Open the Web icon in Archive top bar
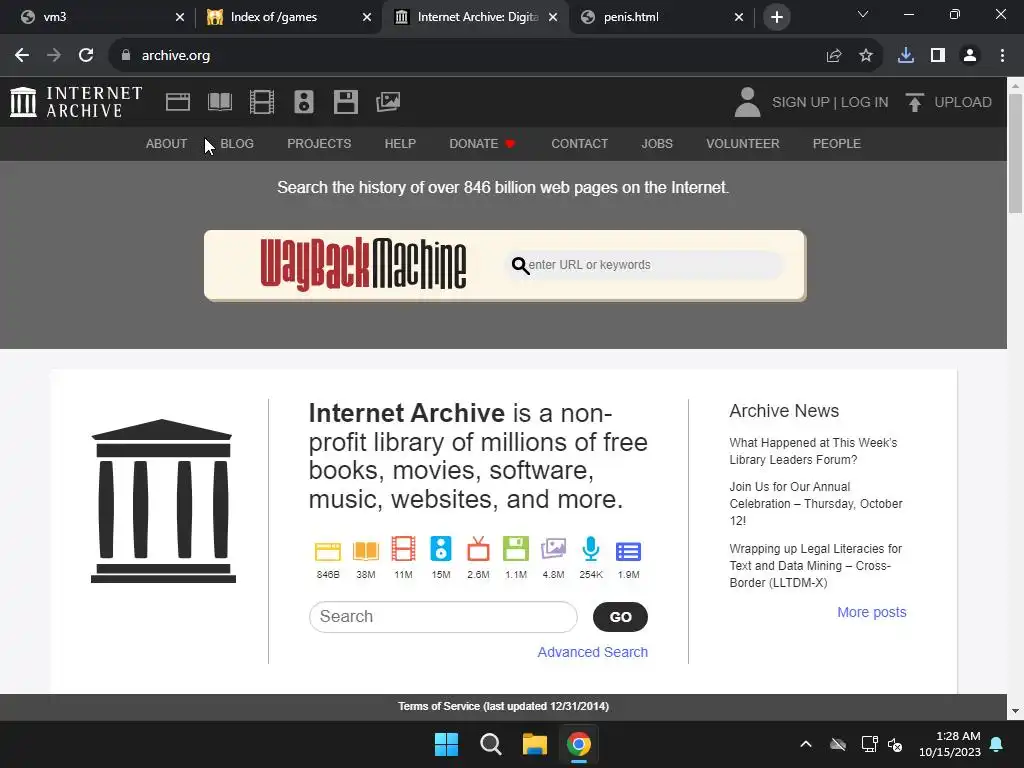Image resolution: width=1024 pixels, height=768 pixels. coord(178,102)
